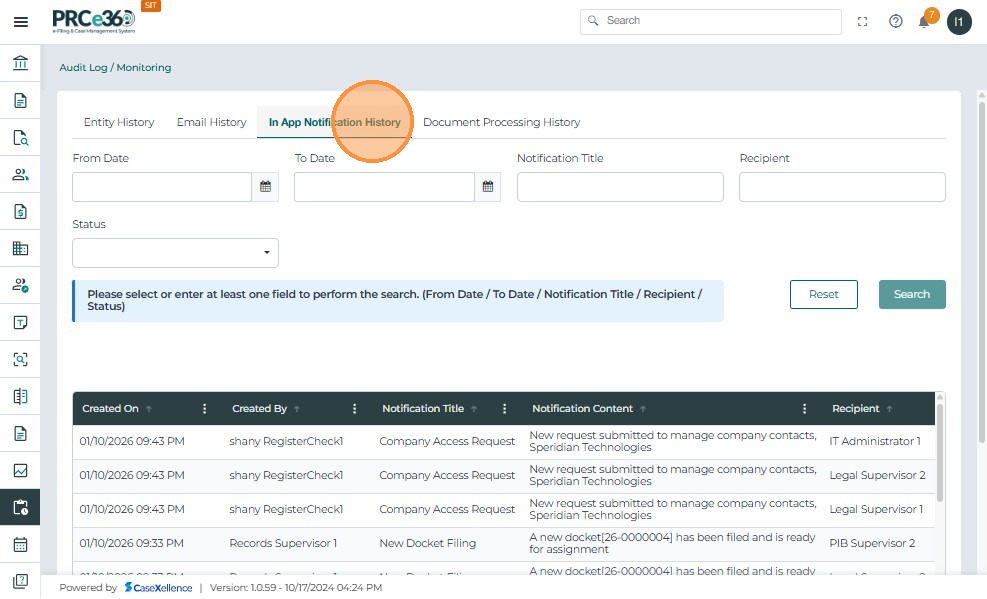Open the From Date calendar picker
987x599 pixels.
[265, 187]
